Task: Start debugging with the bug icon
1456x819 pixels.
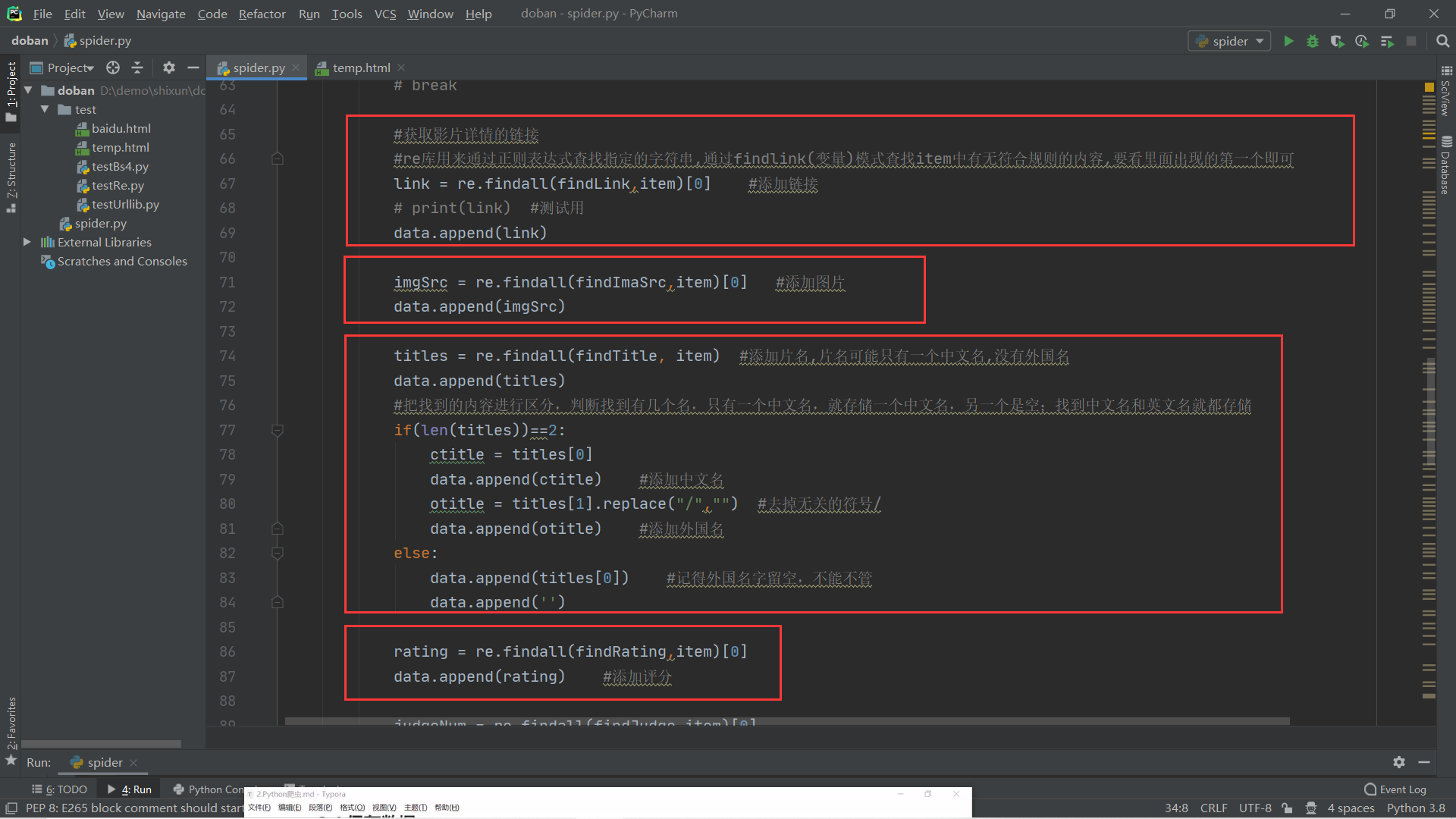Action: pos(1313,41)
